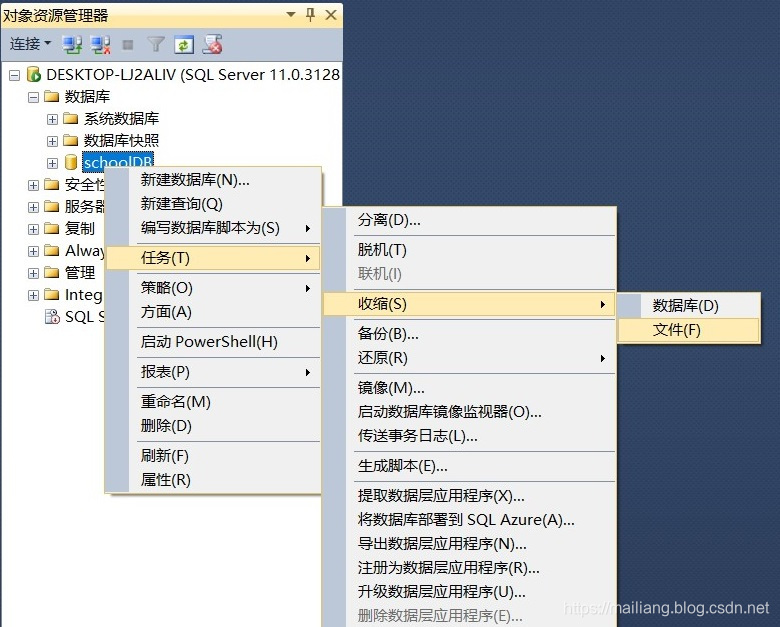The width and height of the screenshot is (780, 627).
Task: Close the 对象资源管理器 panel
Action: click(x=331, y=15)
